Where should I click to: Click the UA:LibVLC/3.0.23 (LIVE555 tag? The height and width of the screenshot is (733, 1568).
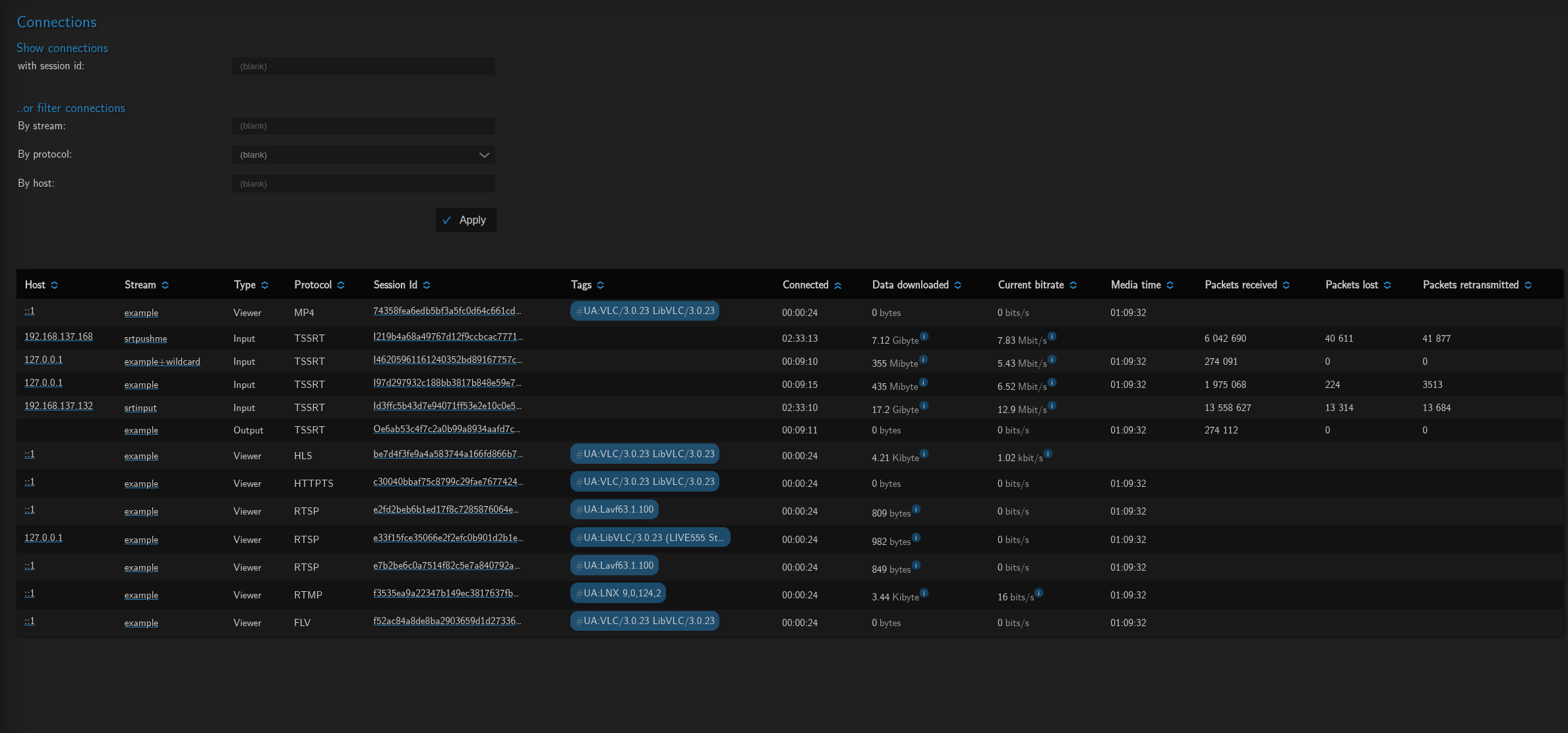point(650,538)
